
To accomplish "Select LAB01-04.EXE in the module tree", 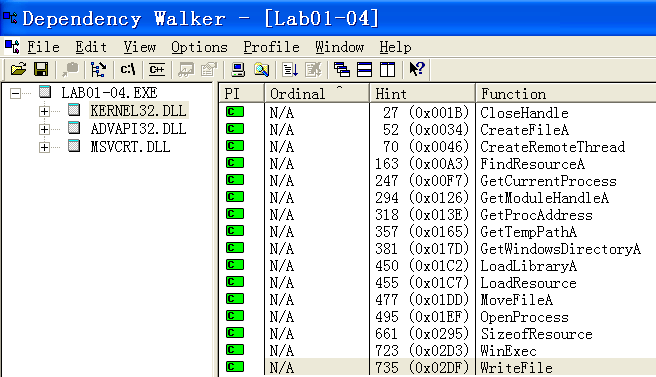I will 110,92.
